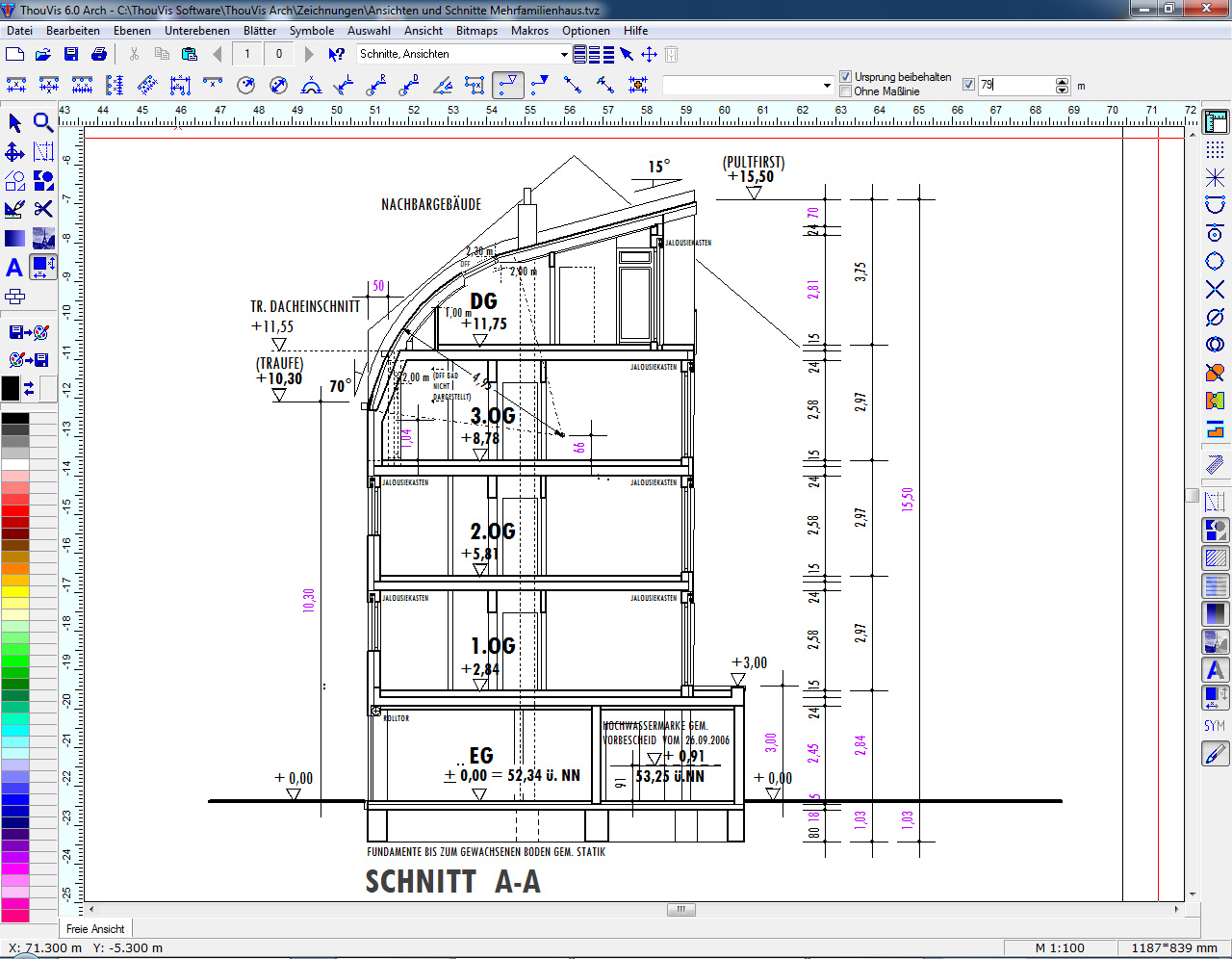The image size is (1232, 959).
Task: Pick the yellow color swatch
Action: coord(15,591)
